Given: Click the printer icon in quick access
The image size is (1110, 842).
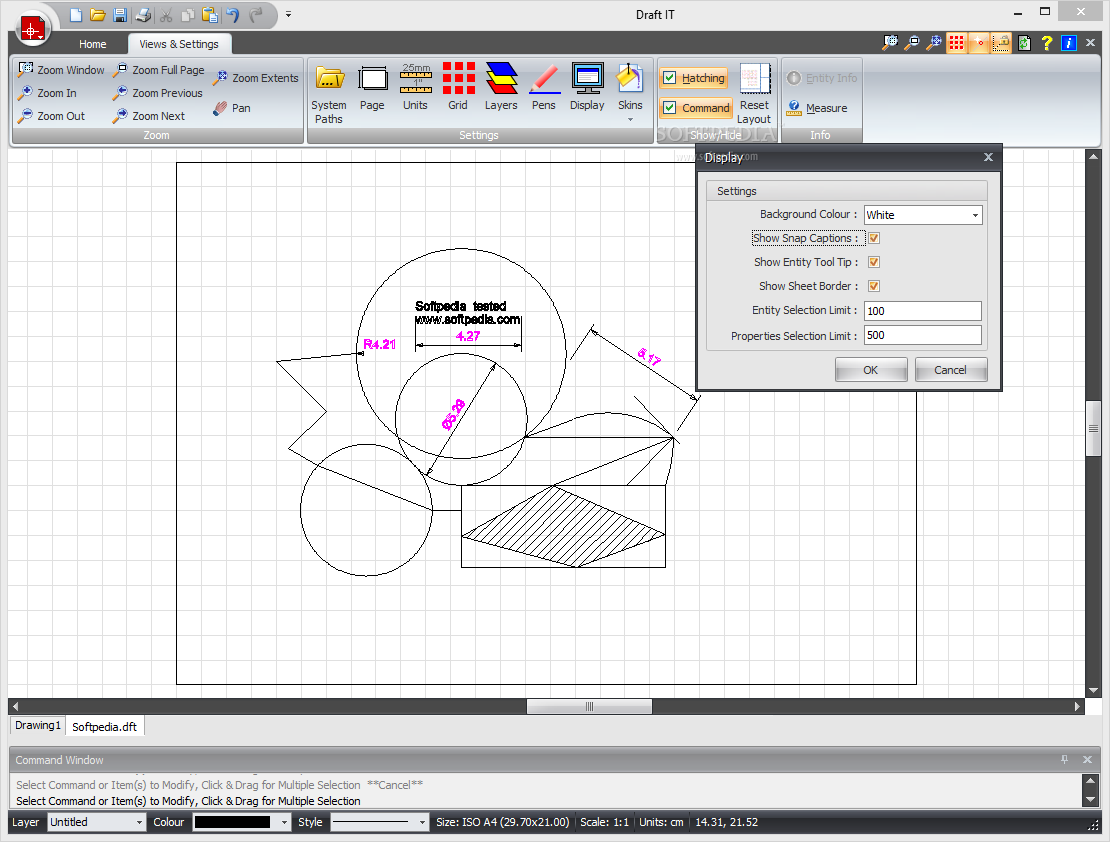Looking at the screenshot, I should click(143, 15).
